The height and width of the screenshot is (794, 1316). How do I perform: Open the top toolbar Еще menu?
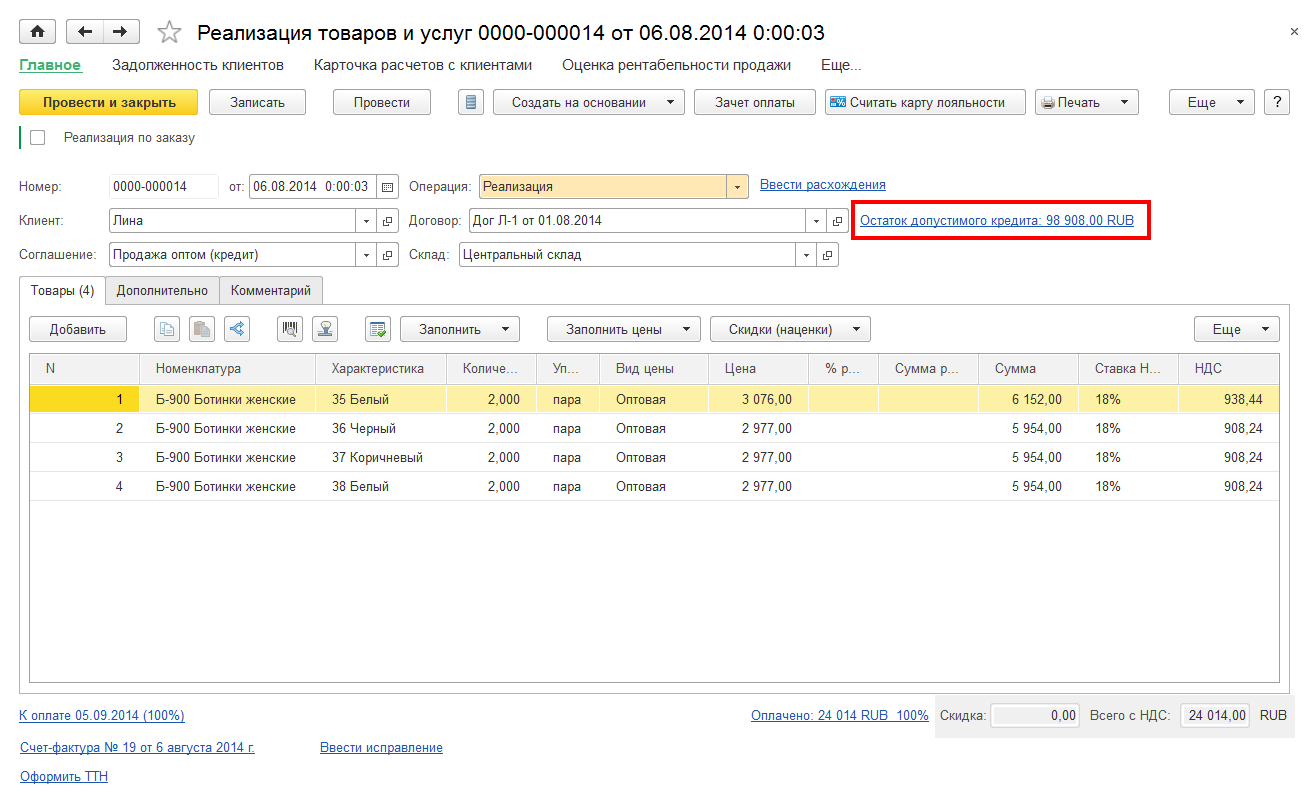point(1211,102)
